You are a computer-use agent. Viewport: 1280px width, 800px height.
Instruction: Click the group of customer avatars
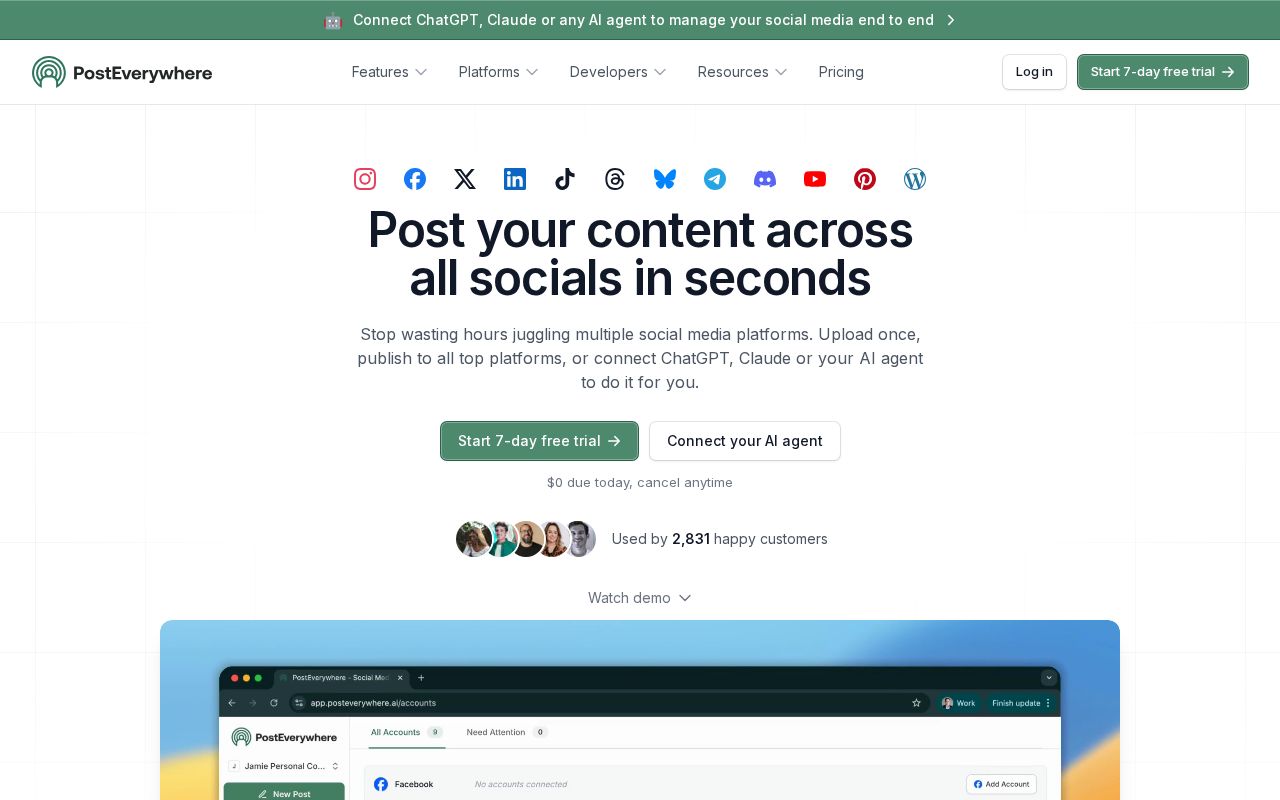pyautogui.click(x=526, y=539)
